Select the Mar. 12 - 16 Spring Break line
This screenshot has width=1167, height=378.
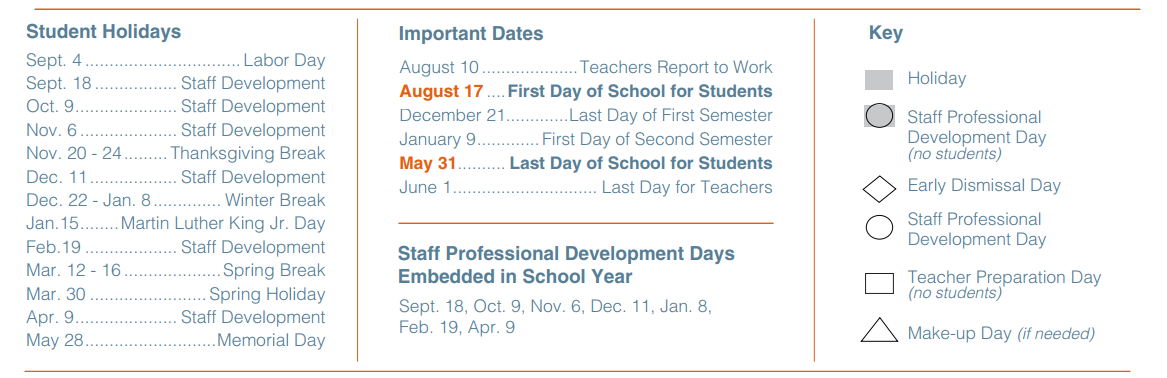[176, 270]
